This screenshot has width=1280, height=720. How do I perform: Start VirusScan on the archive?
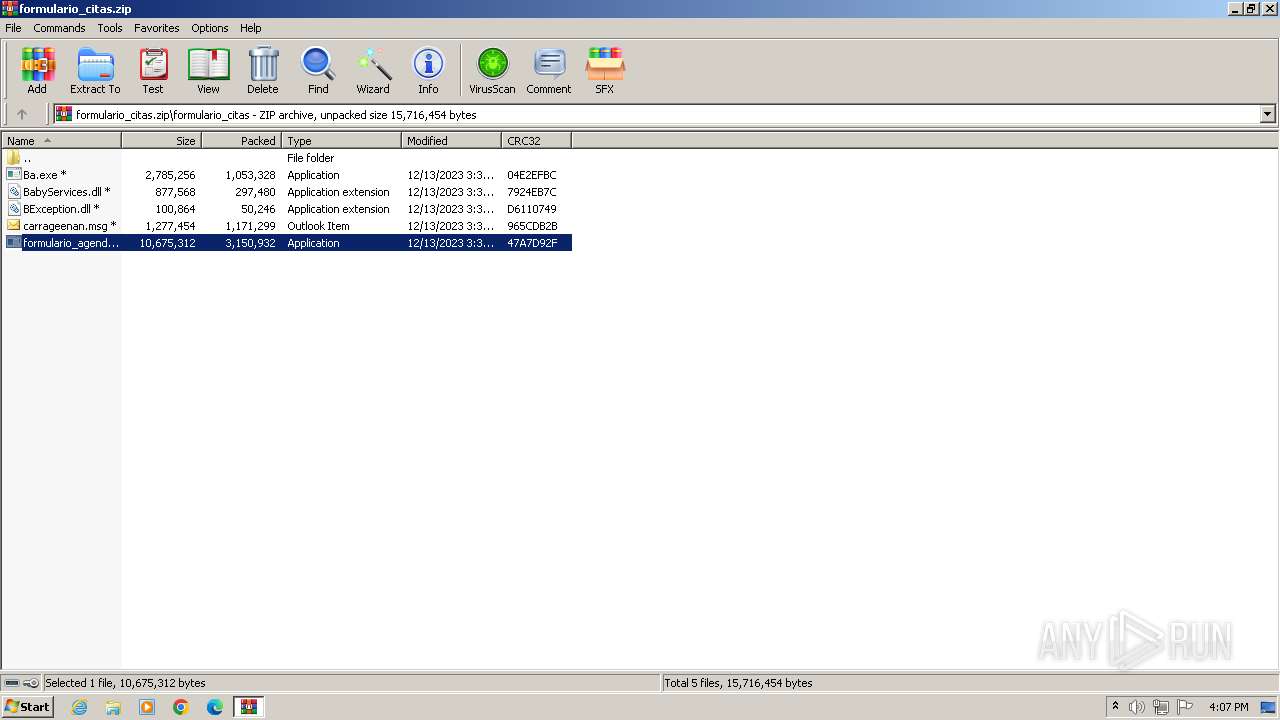click(492, 71)
